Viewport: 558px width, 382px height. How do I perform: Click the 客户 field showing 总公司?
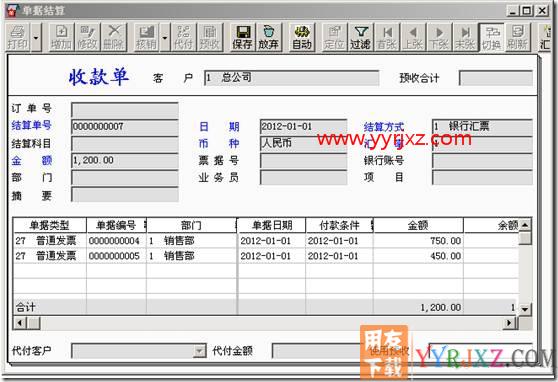tap(291, 78)
